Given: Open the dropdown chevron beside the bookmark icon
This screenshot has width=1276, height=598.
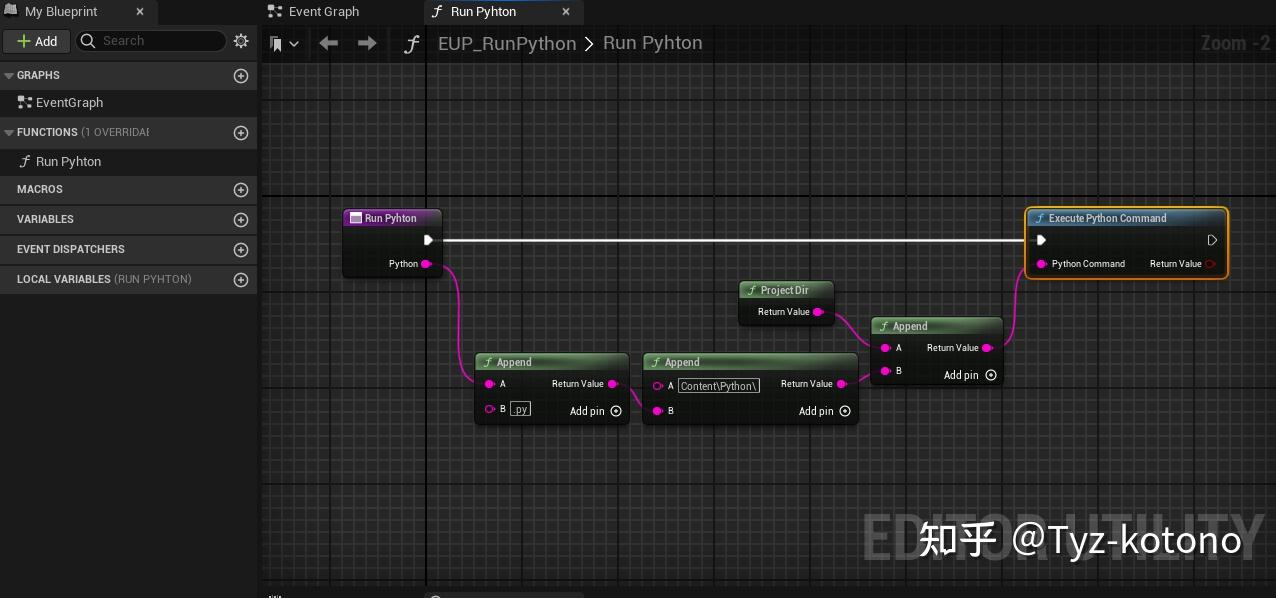Looking at the screenshot, I should click(x=294, y=43).
